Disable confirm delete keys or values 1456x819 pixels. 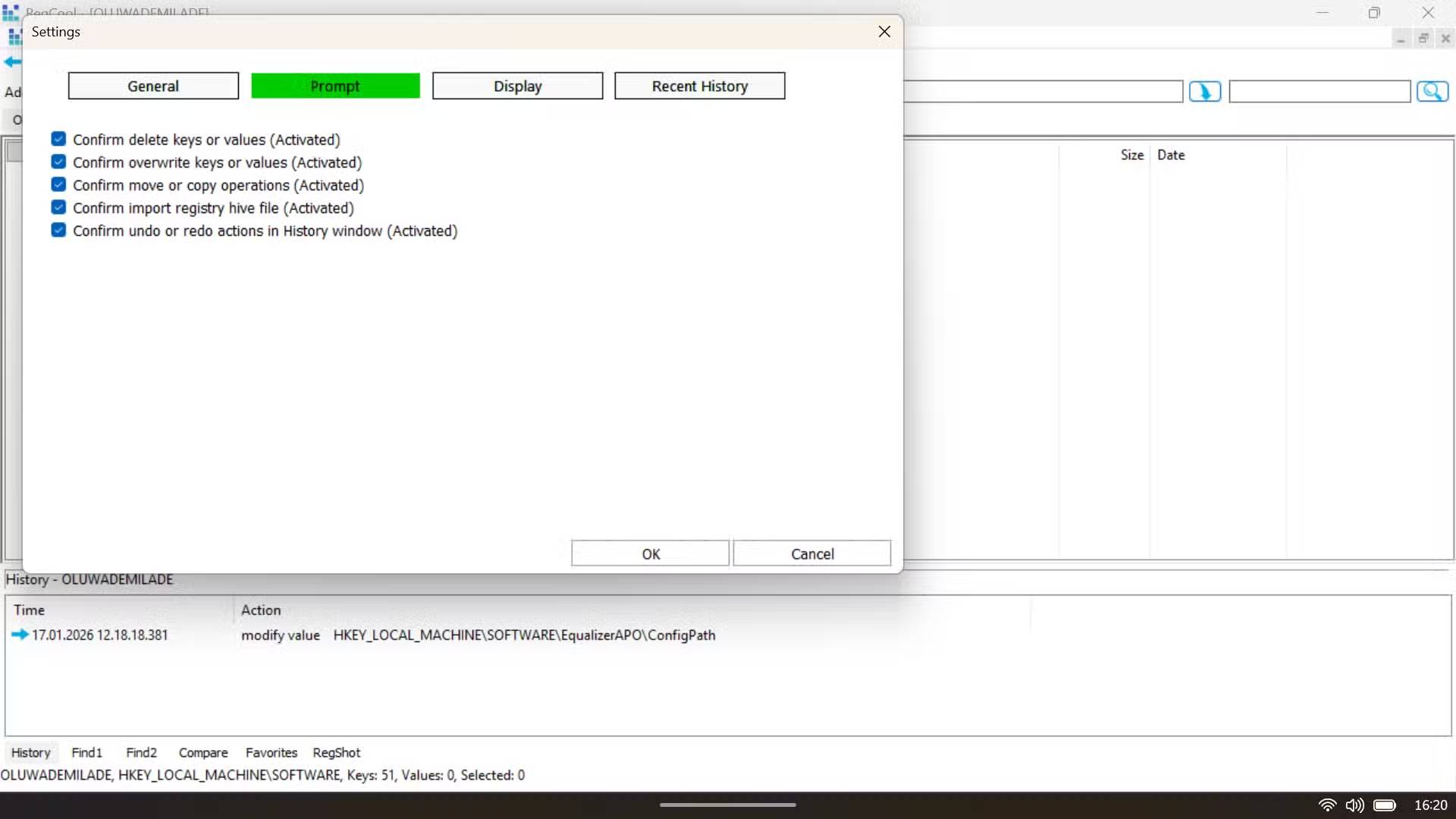coord(59,139)
